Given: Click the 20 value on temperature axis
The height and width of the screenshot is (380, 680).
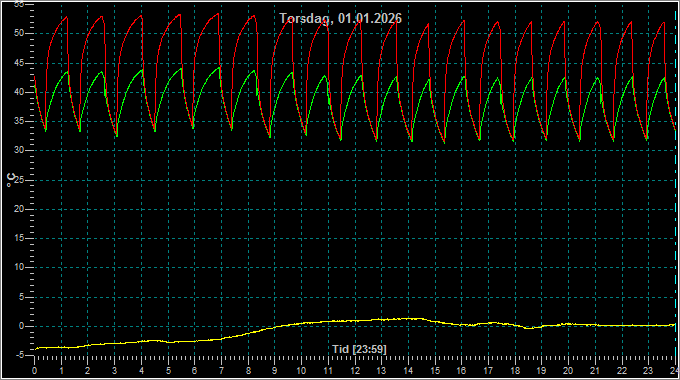Looking at the screenshot, I should tap(19, 209).
